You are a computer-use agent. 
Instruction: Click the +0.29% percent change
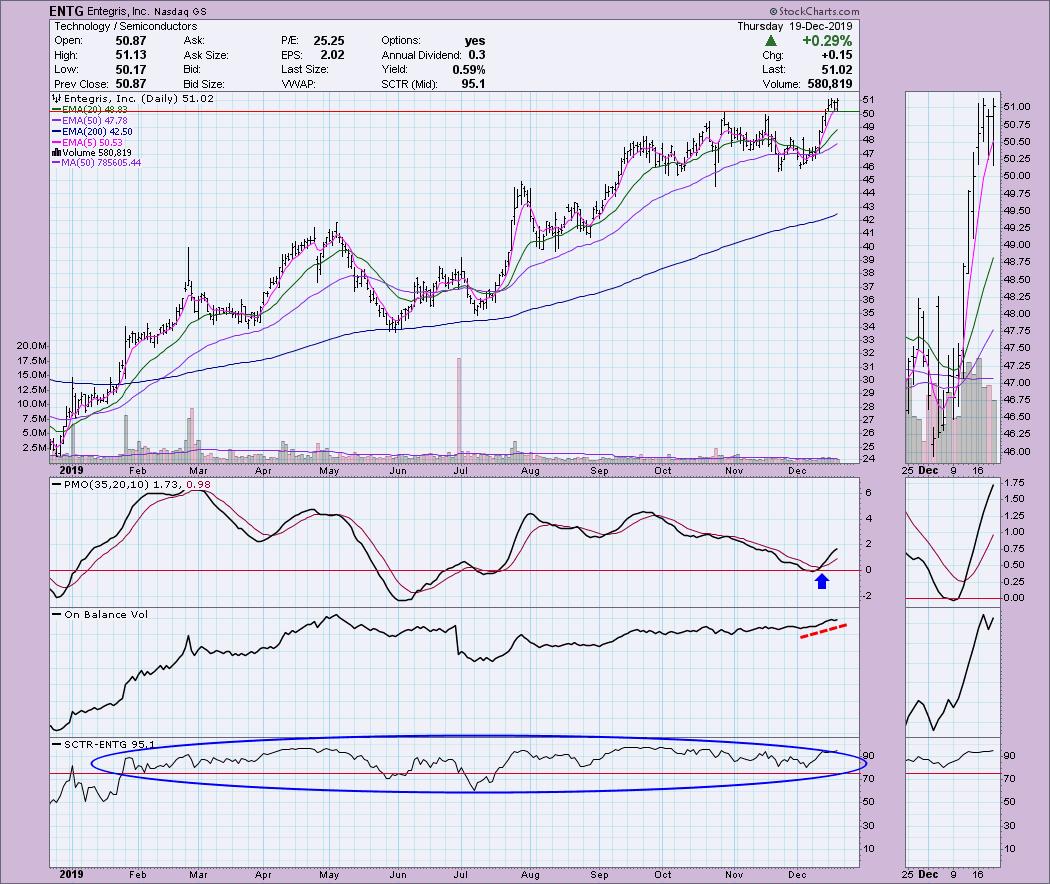pyautogui.click(x=827, y=41)
